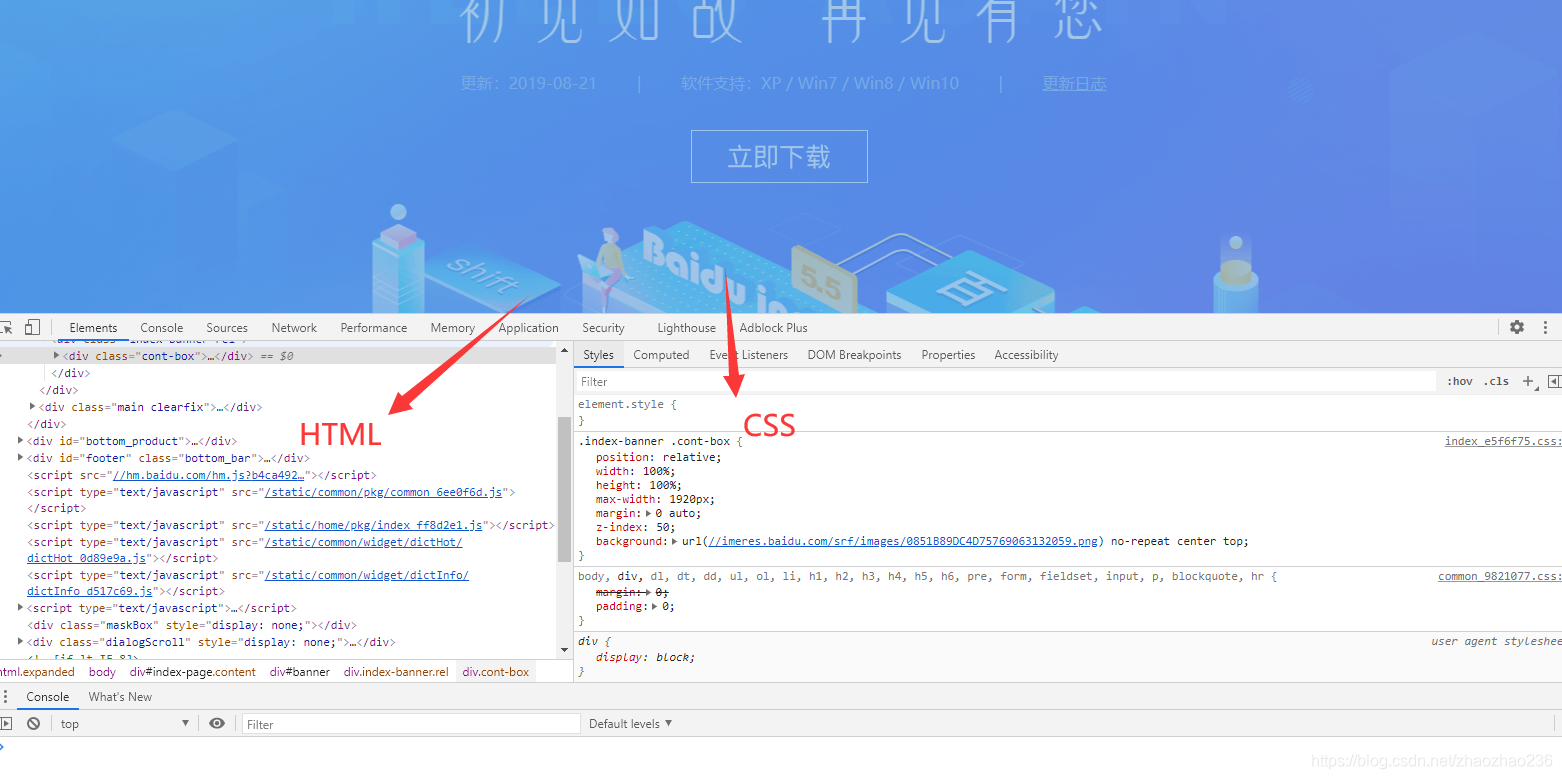
Task: Expand the div class main clearfix node
Action: [33, 406]
